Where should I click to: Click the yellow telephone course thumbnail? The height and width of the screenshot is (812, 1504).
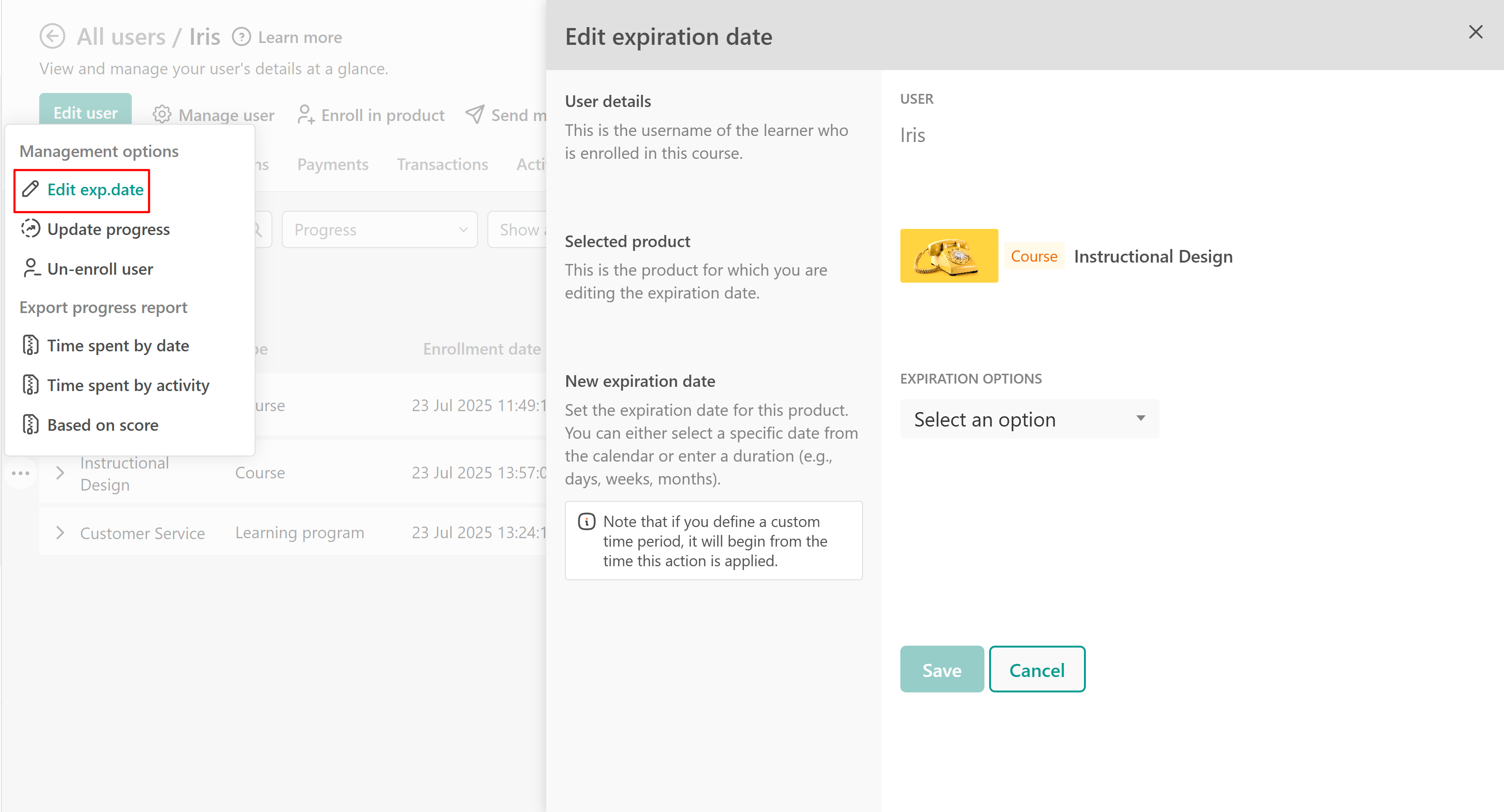tap(949, 256)
